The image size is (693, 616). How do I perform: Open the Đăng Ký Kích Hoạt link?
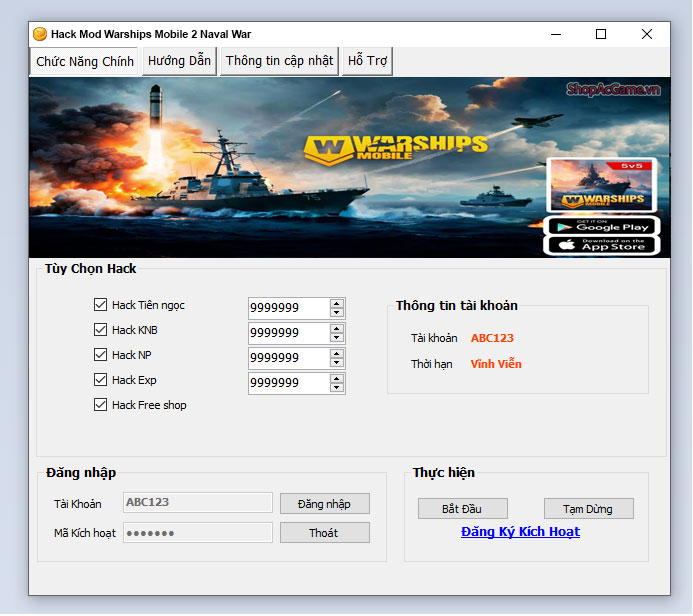click(x=520, y=532)
